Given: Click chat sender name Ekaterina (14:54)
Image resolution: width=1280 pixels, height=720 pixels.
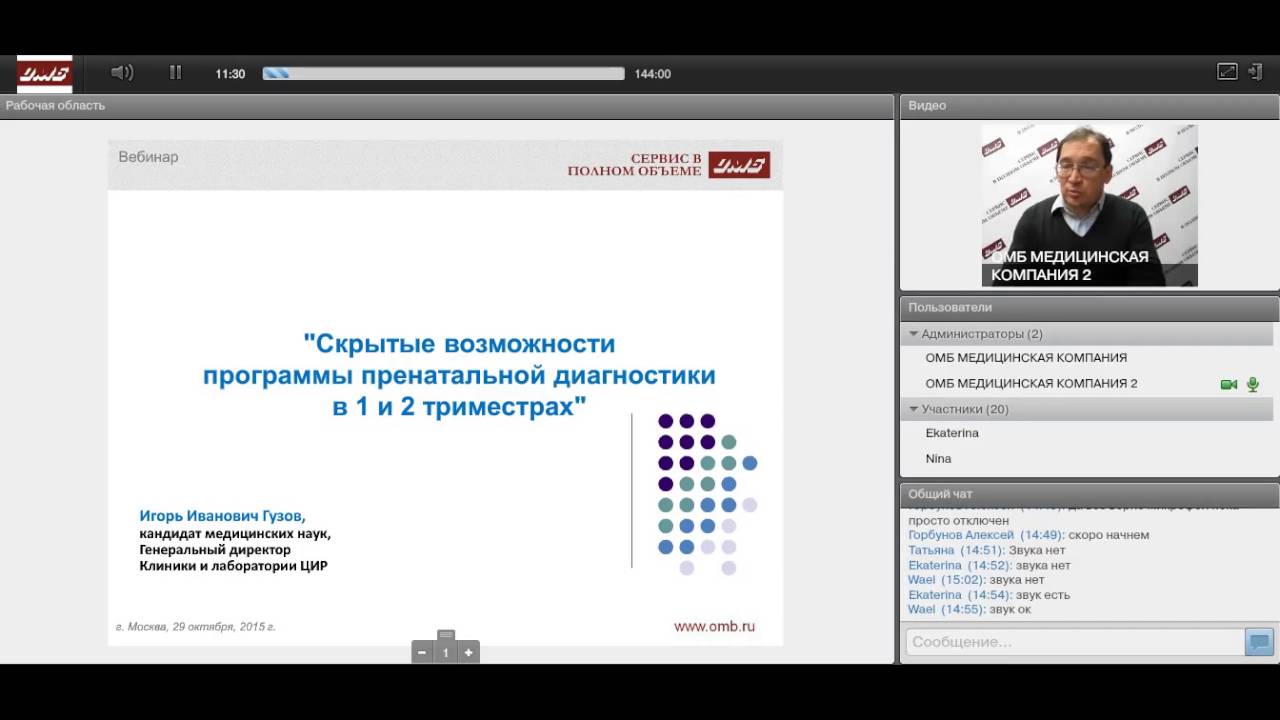Looking at the screenshot, I should click(x=960, y=595).
